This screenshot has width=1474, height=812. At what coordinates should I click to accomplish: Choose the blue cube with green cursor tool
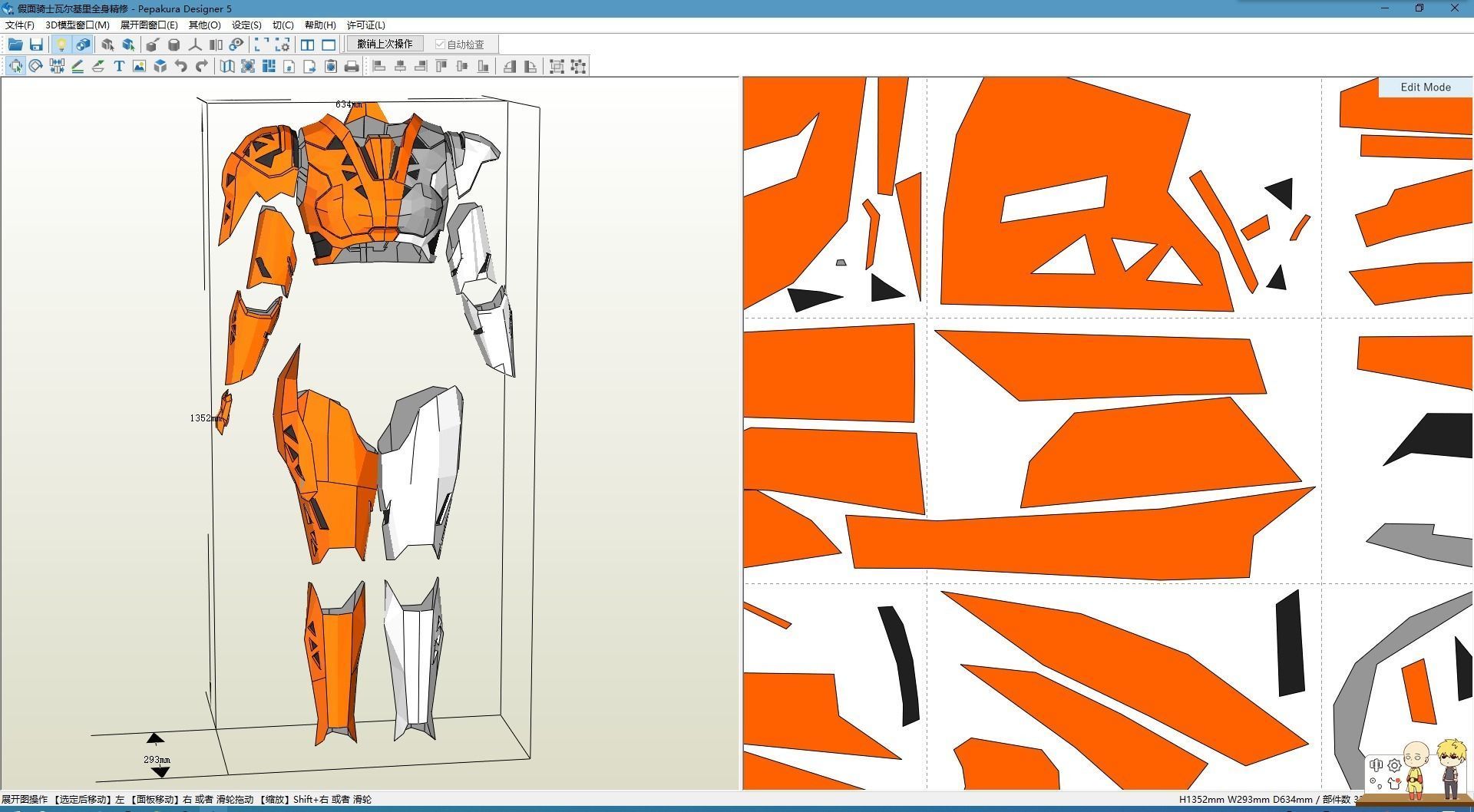[128, 45]
